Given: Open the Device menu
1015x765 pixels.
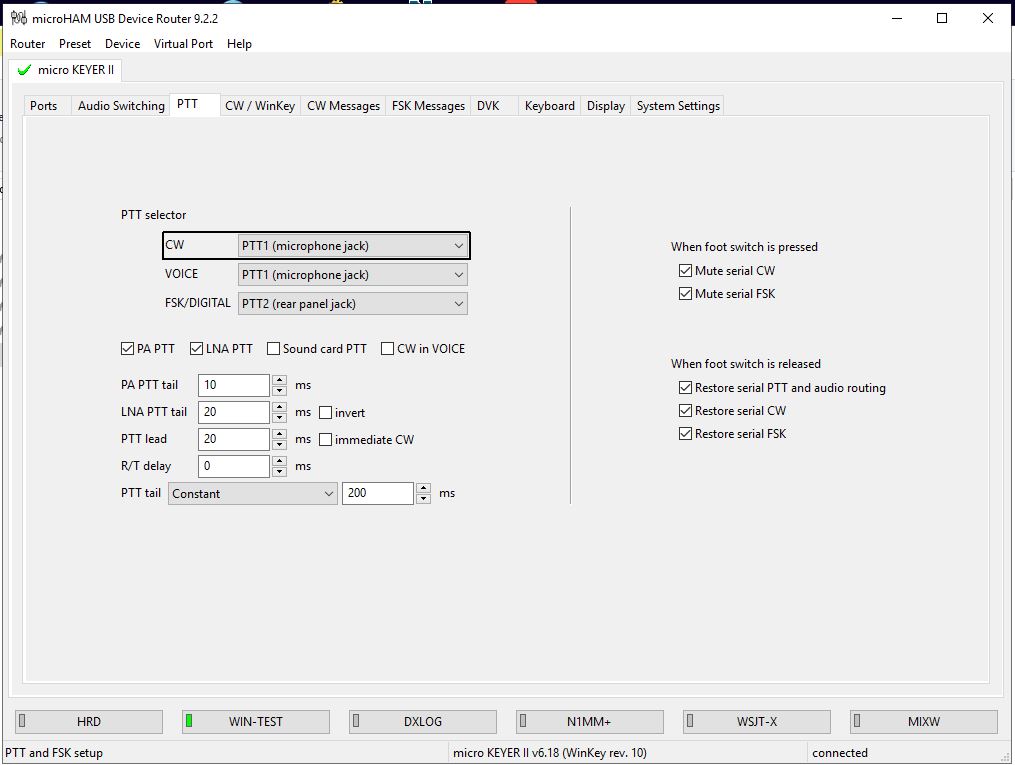Looking at the screenshot, I should (x=122, y=44).
